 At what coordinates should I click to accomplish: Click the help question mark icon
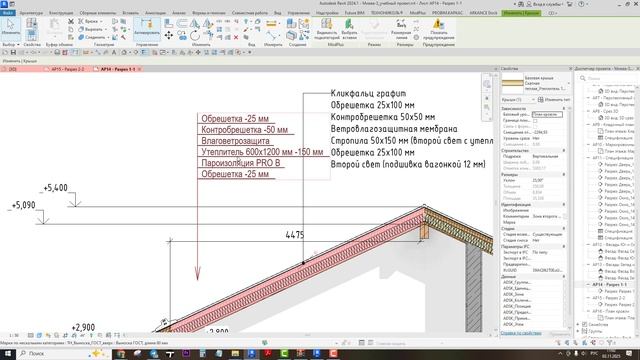coord(581,4)
